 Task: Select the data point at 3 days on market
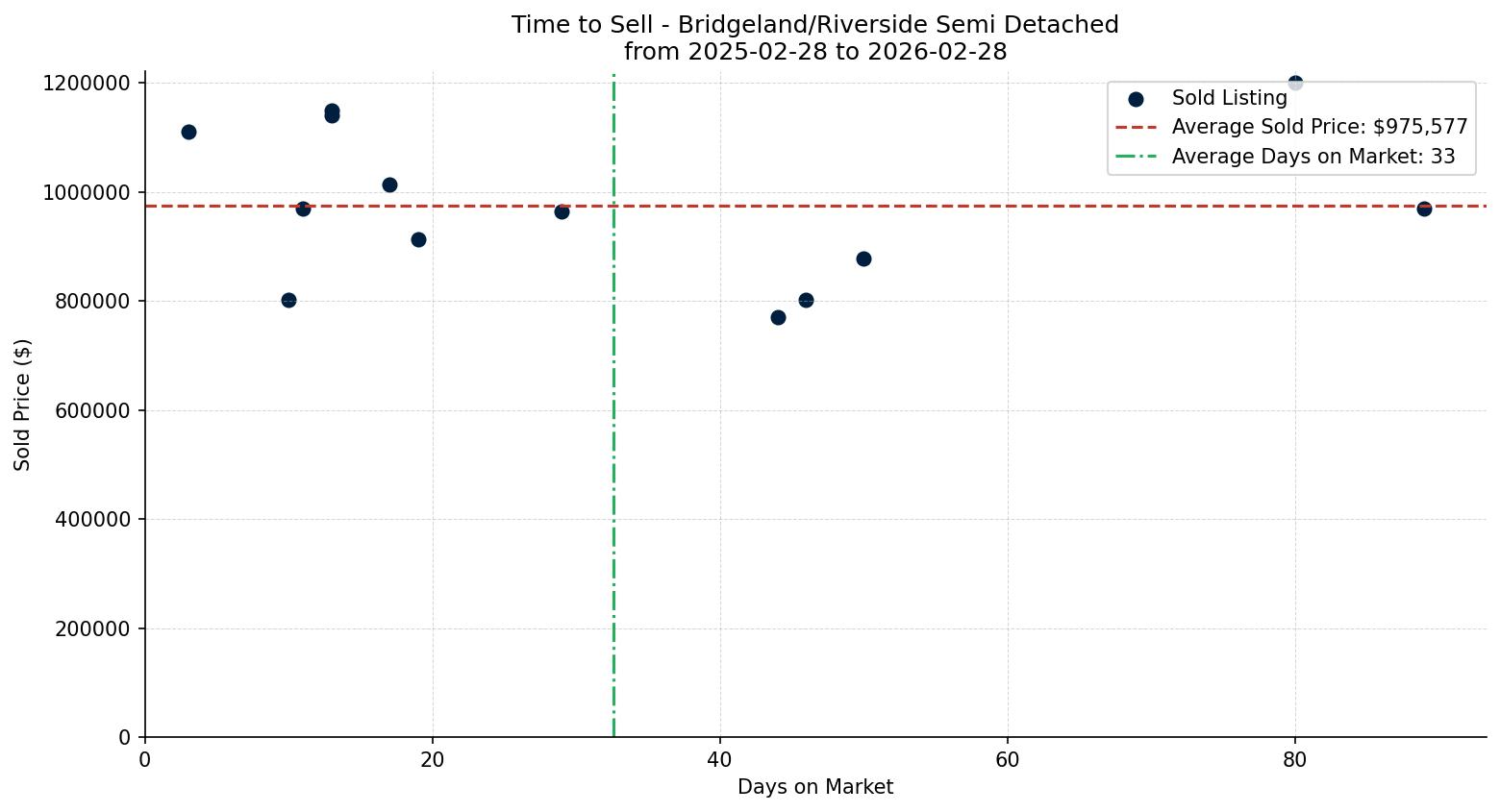[x=188, y=132]
